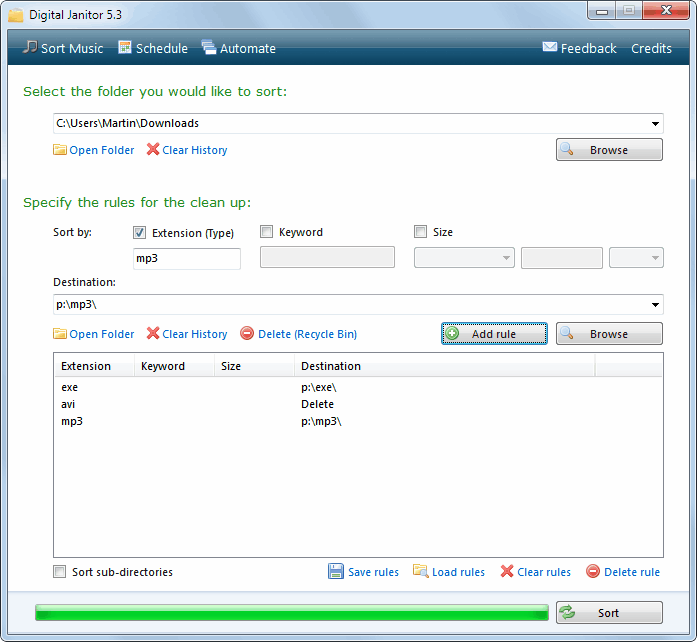Toggle Sort sub-directories checkbox

coord(59,571)
